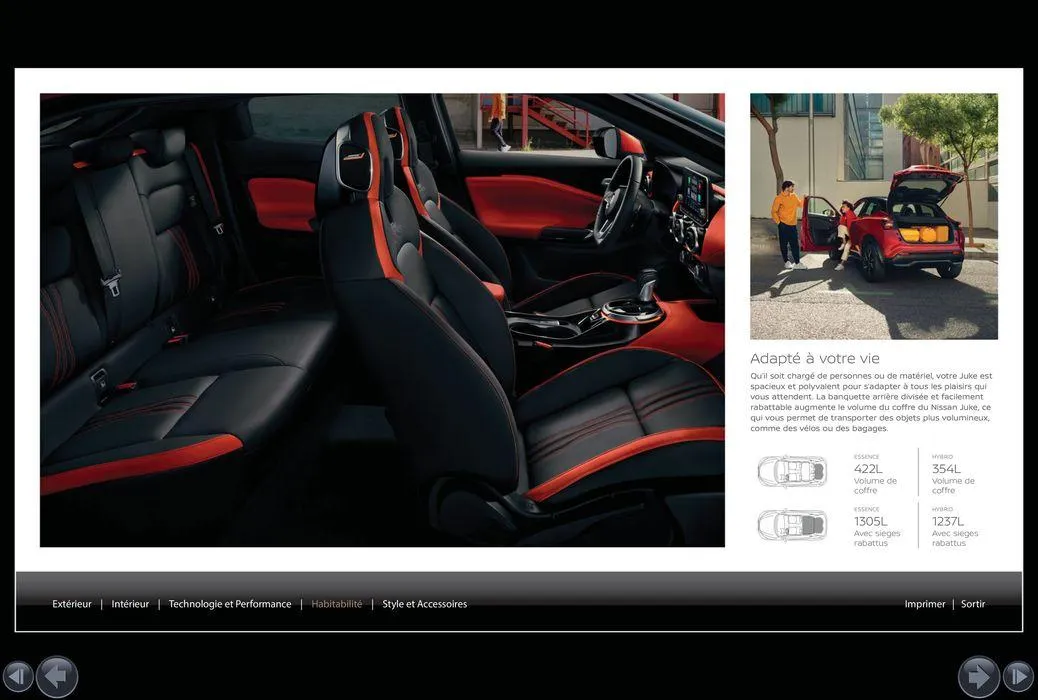Click the 1237L hybrid folded seats figure

(948, 521)
